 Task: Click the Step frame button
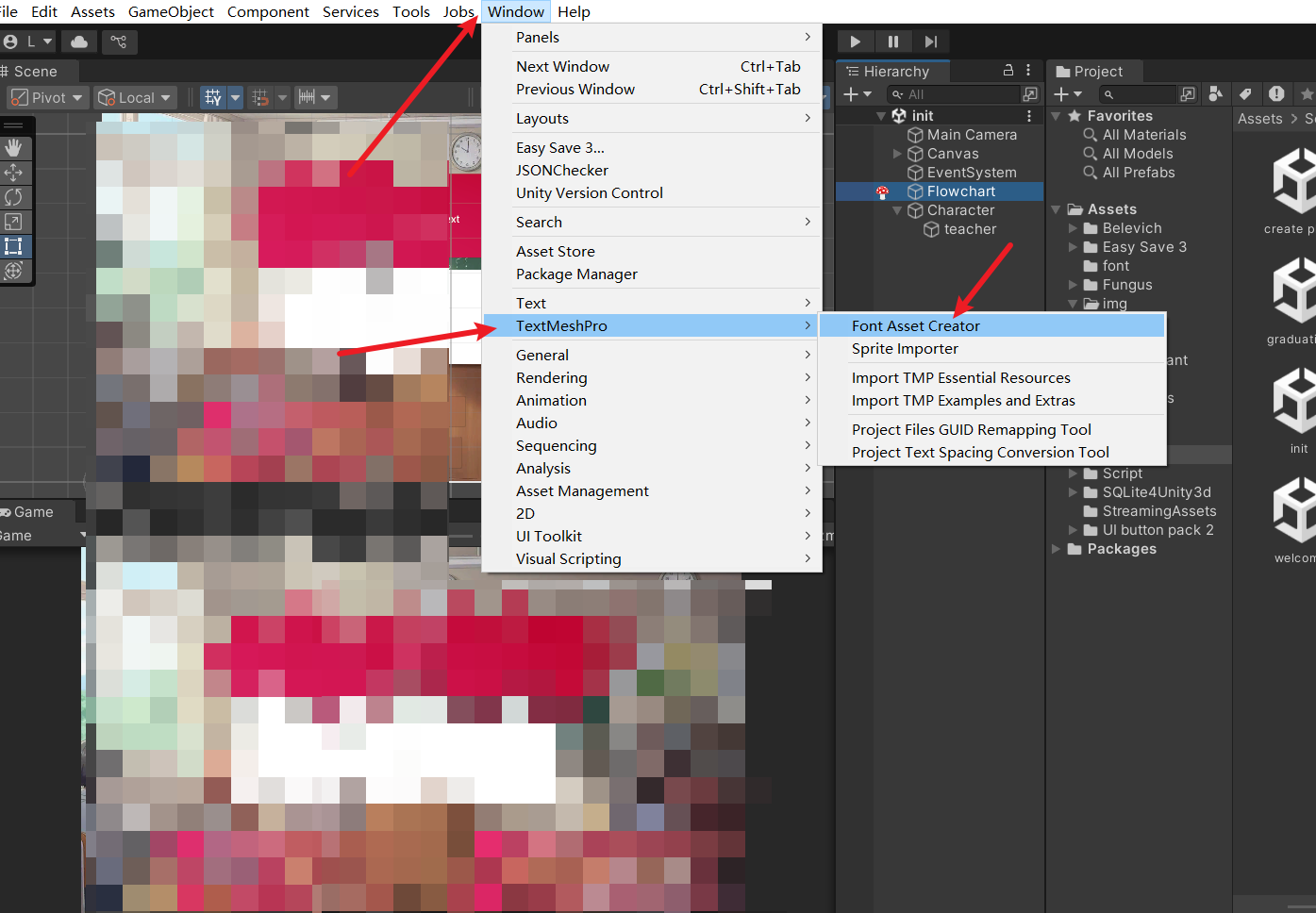pyautogui.click(x=930, y=41)
